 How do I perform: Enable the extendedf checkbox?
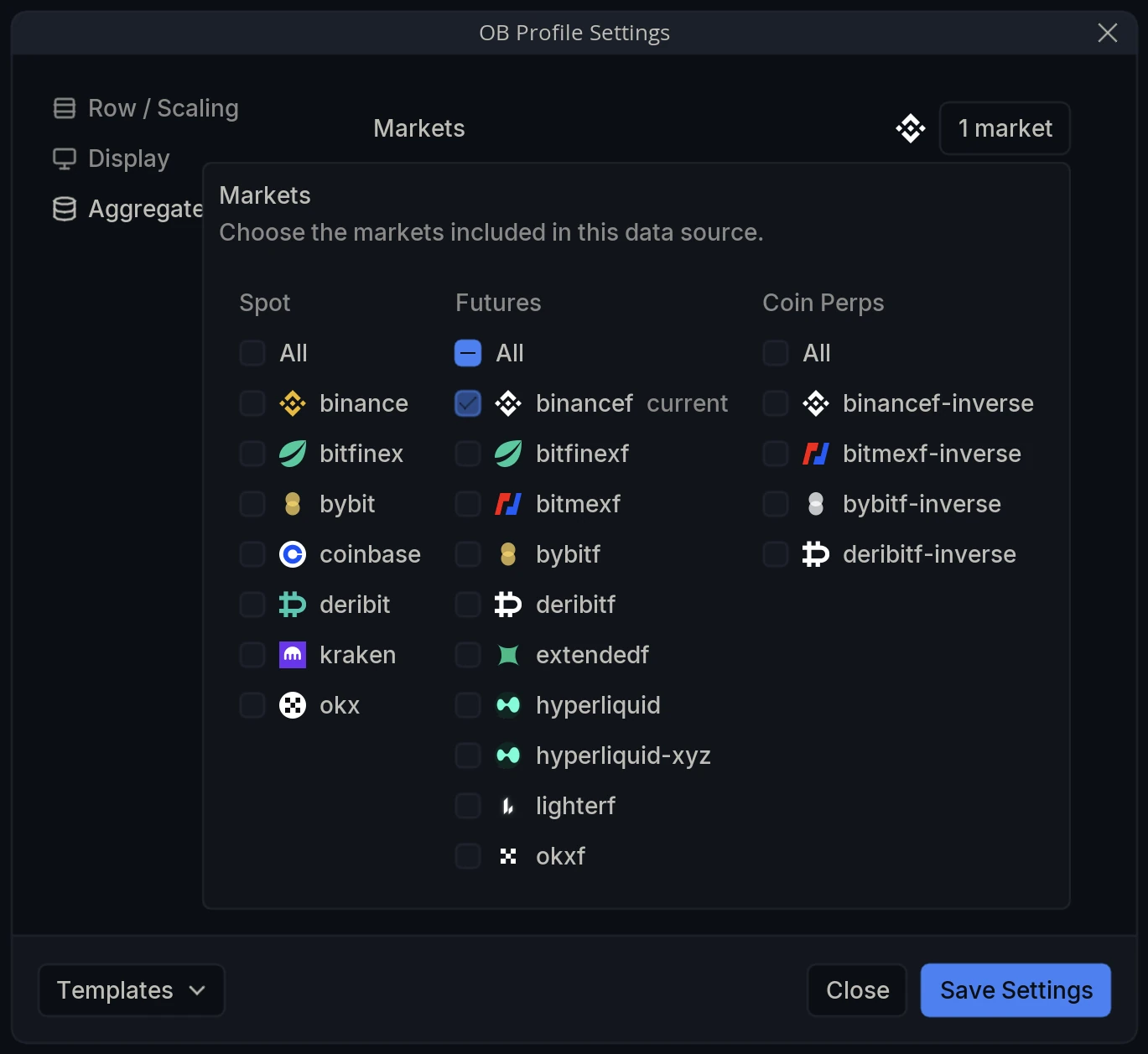pos(468,655)
